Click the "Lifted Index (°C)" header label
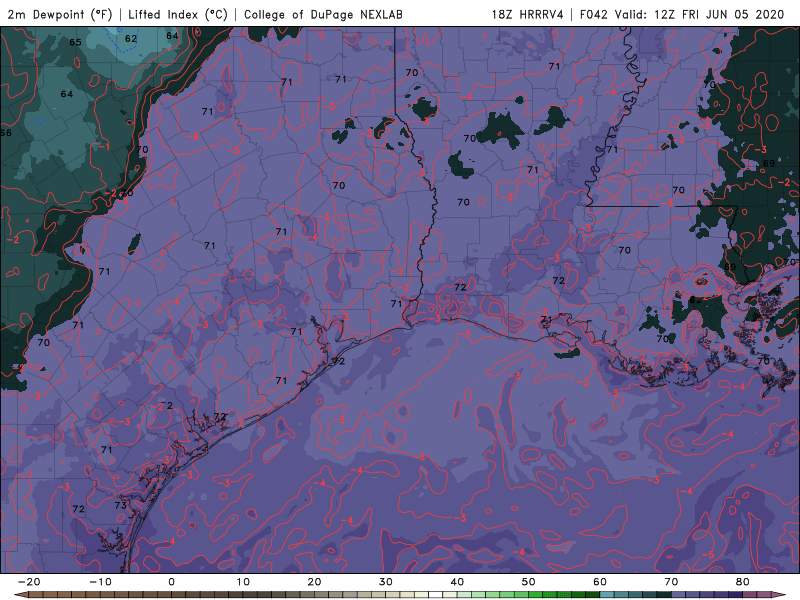This screenshot has height=600, width=800. pos(178,14)
